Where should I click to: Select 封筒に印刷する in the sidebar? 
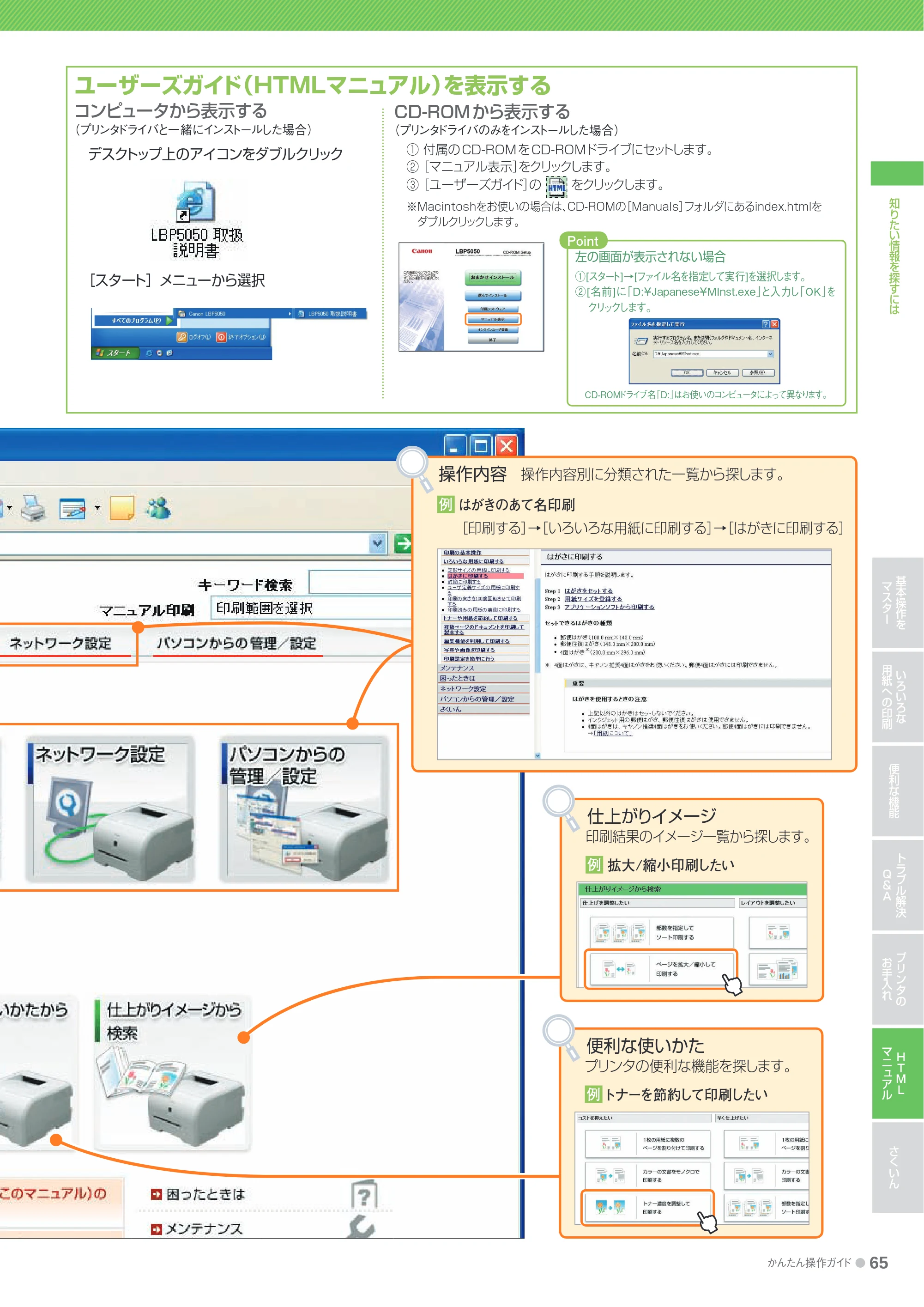click(x=464, y=582)
